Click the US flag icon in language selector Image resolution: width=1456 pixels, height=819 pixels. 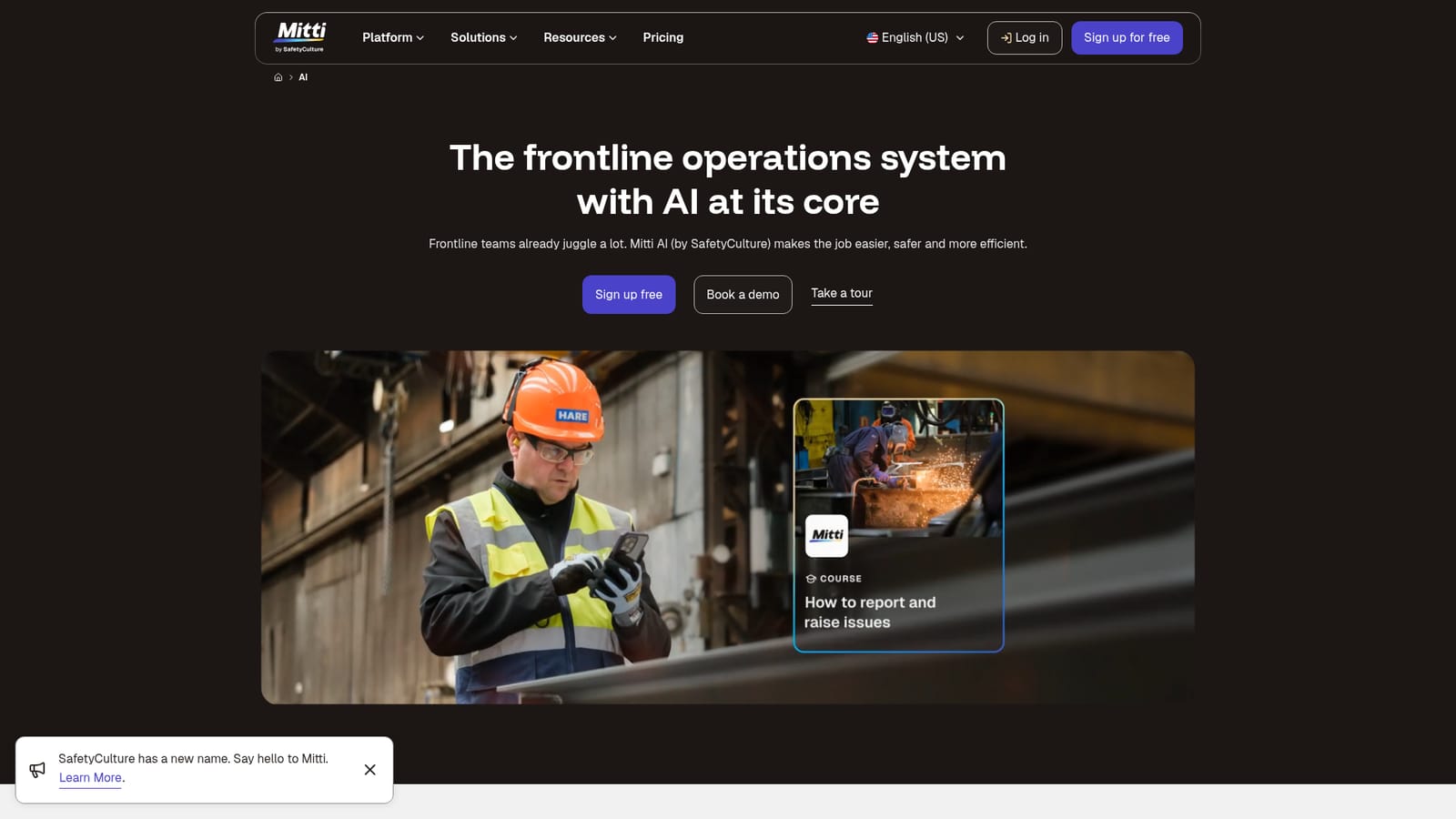(872, 38)
